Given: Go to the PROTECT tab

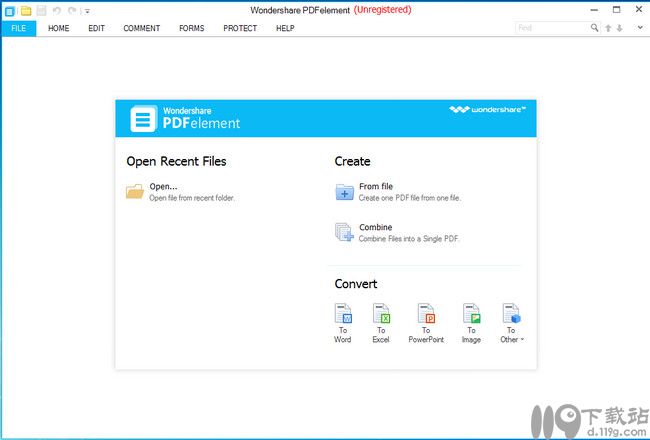Looking at the screenshot, I should pos(240,28).
